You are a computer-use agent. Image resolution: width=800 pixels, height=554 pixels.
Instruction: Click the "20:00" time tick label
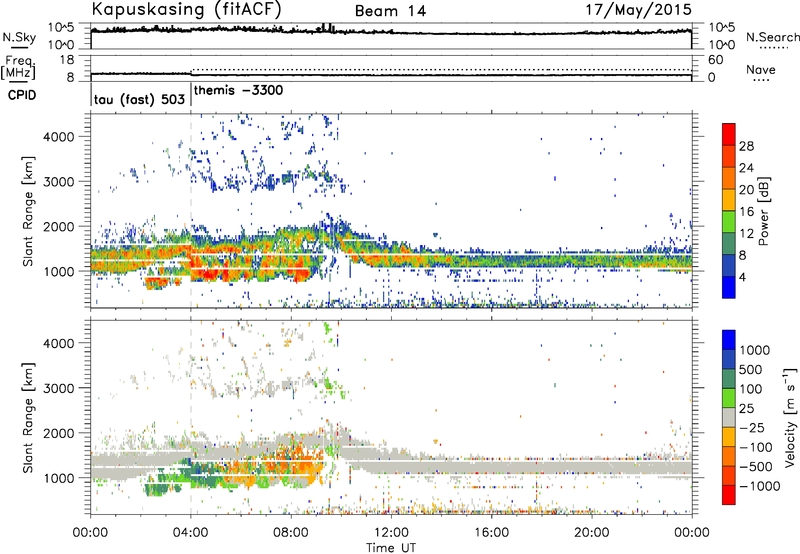click(591, 533)
